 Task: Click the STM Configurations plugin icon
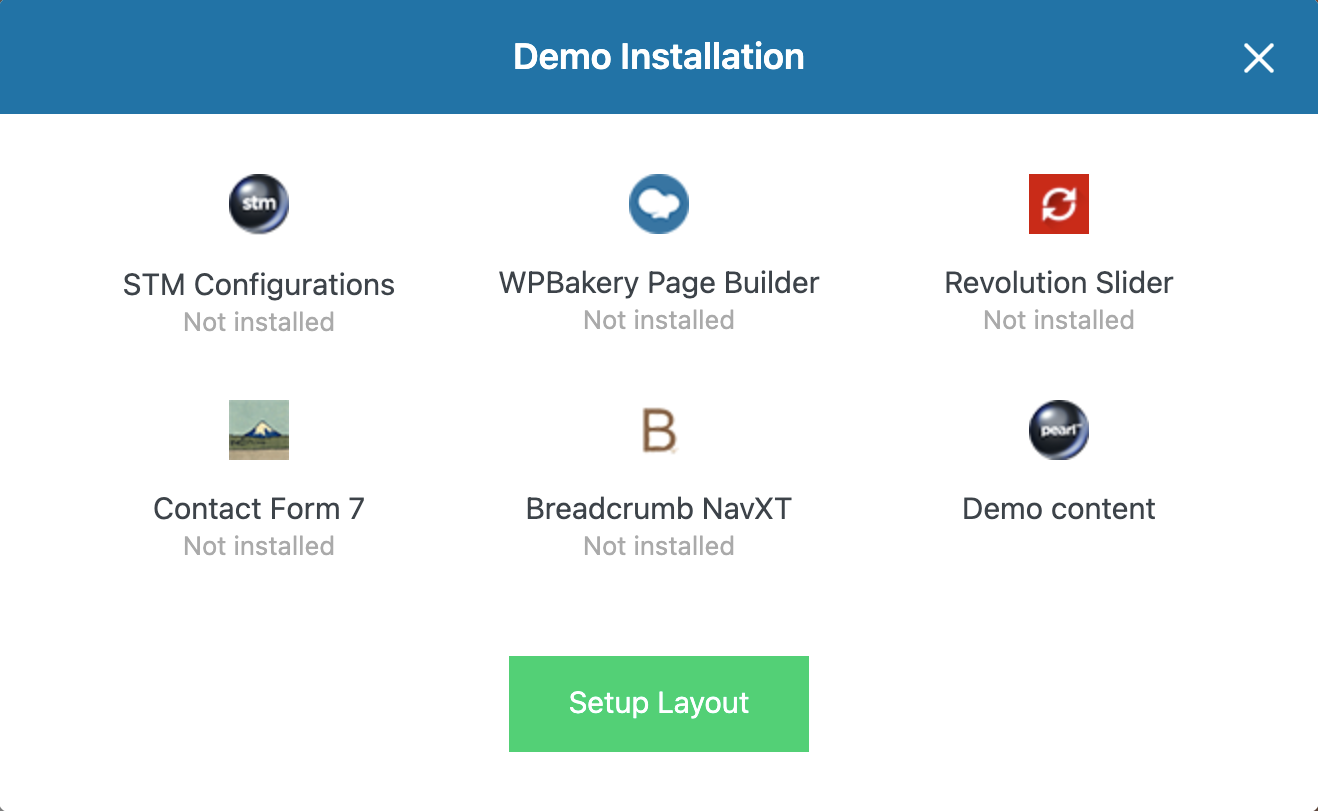coord(259,204)
